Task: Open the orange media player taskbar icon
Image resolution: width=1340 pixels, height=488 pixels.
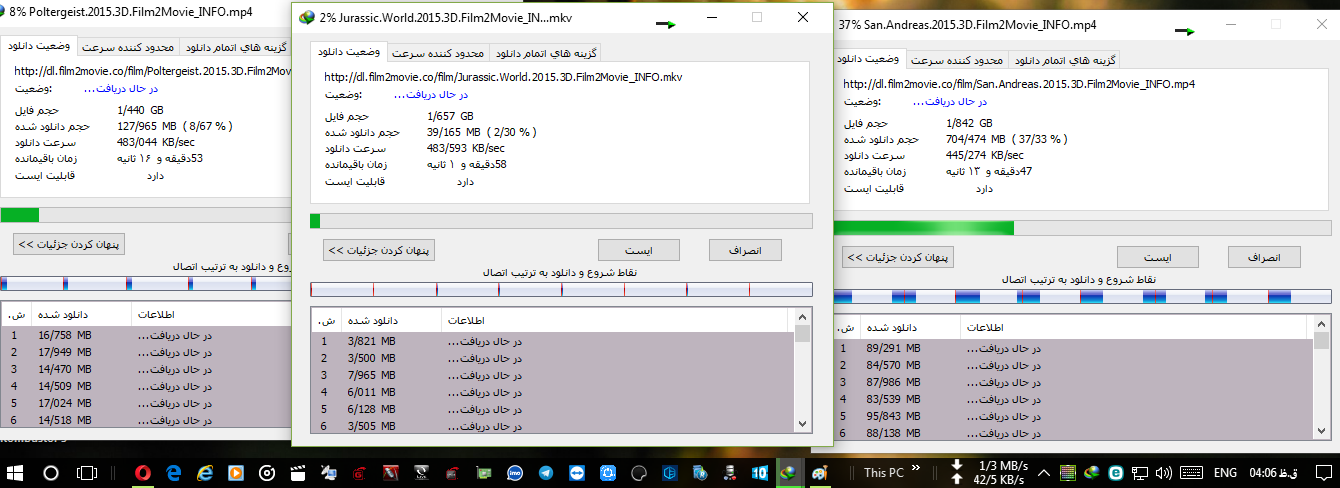Action: tap(237, 473)
